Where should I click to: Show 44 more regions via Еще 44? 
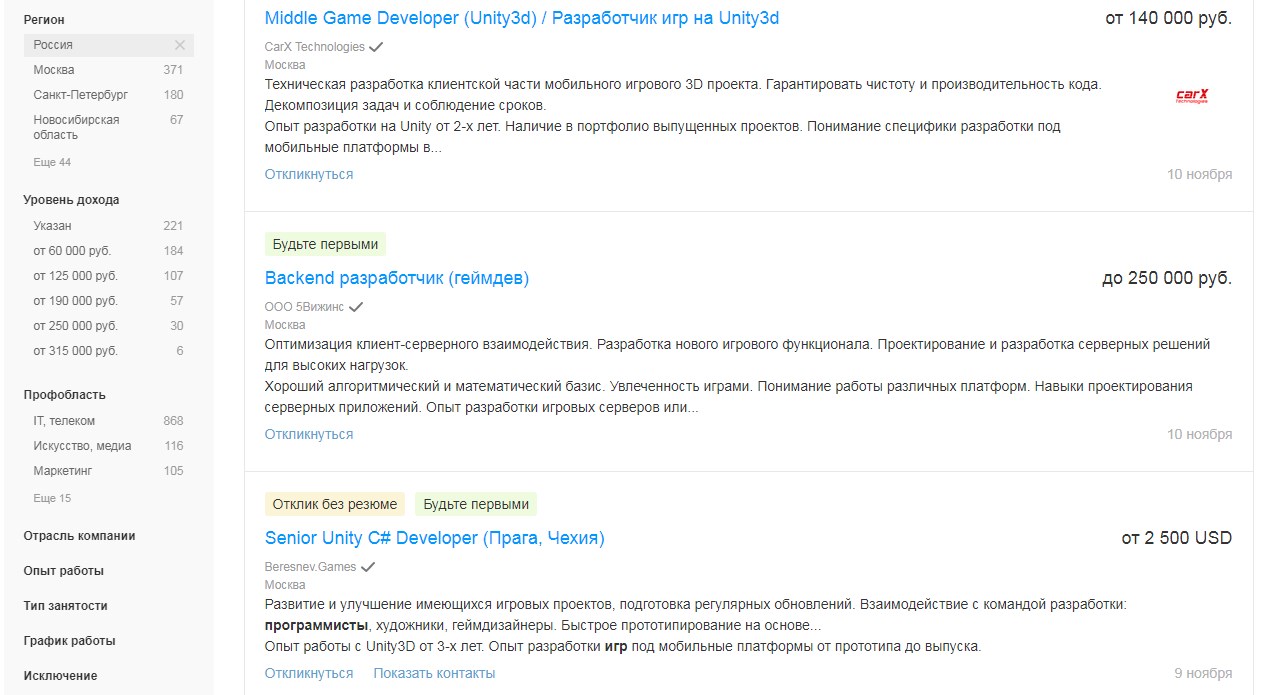click(52, 162)
